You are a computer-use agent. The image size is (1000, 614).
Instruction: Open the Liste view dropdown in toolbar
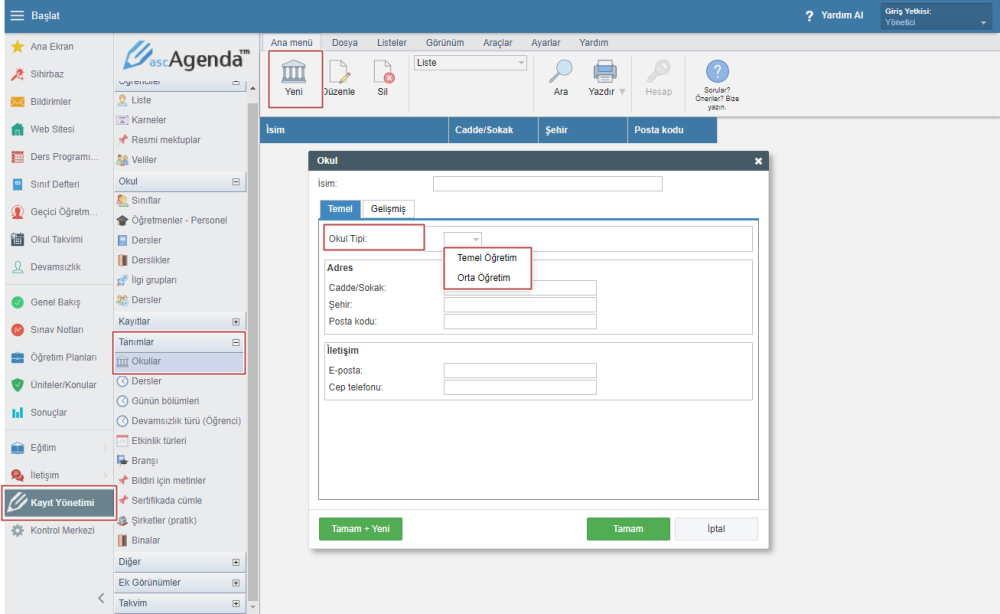click(470, 62)
